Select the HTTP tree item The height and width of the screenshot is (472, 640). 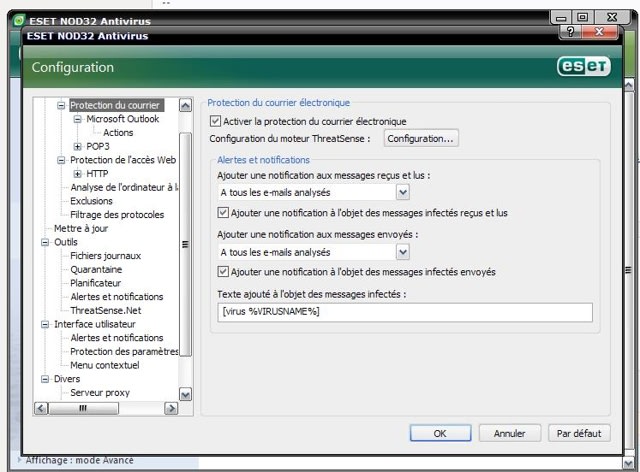tap(97, 174)
